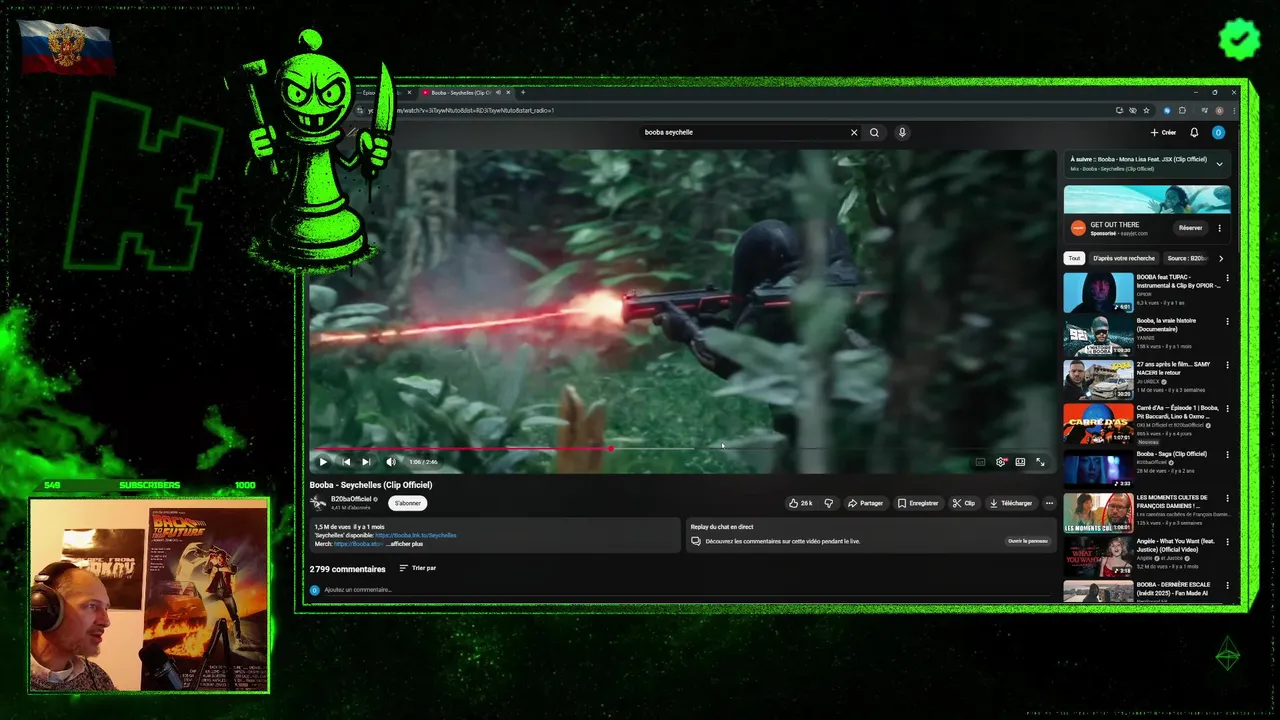
Task: Click the Réserver sponsored ad button
Action: (x=1190, y=227)
